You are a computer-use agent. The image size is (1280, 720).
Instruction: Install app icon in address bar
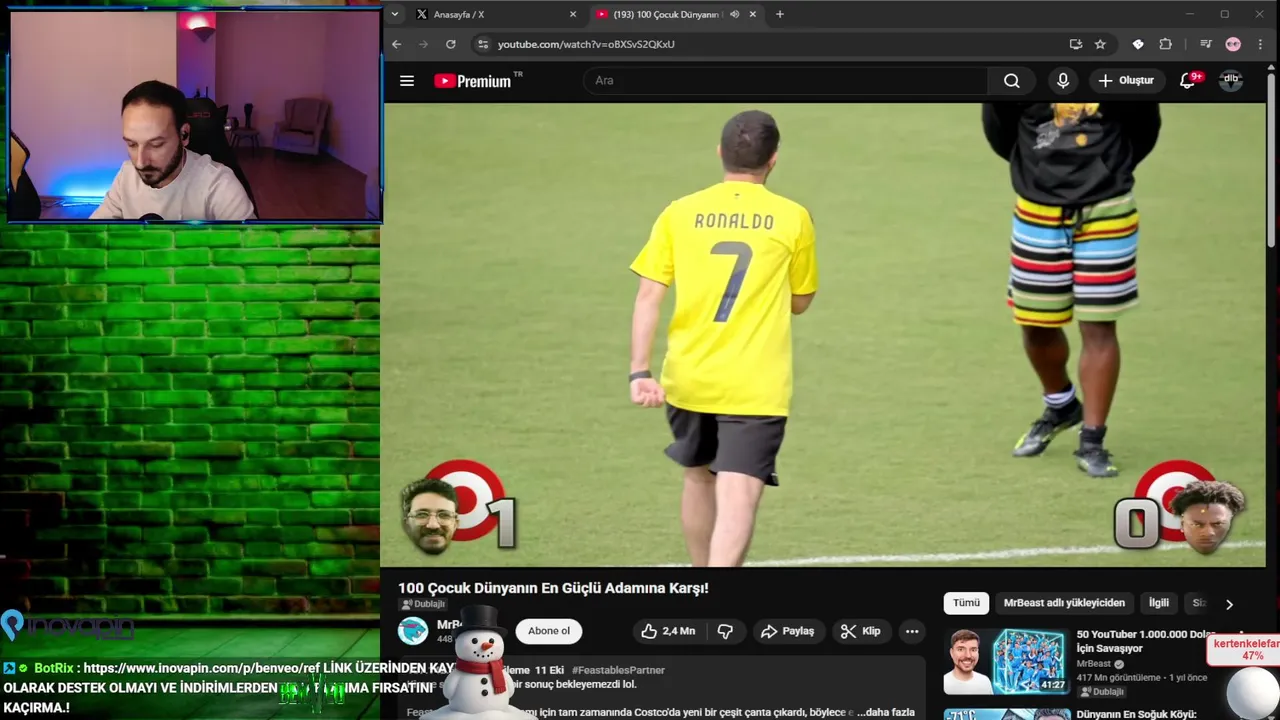(1075, 44)
